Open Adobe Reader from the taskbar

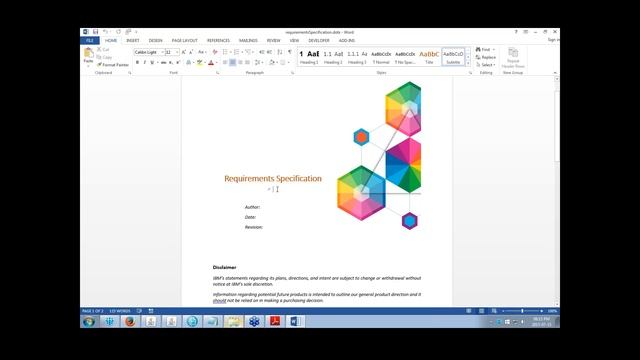coord(275,322)
